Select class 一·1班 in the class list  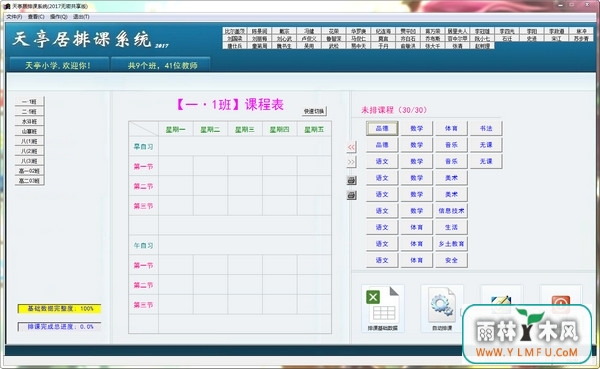point(29,101)
